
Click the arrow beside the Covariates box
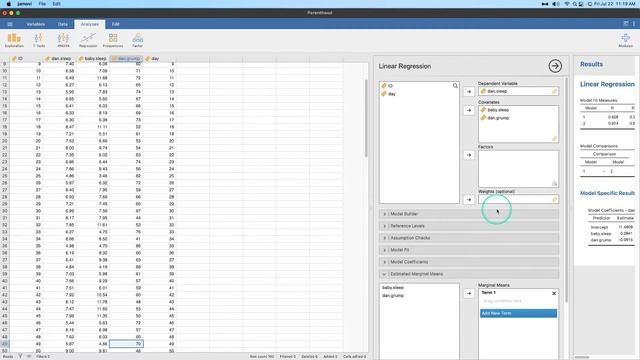pos(469,110)
